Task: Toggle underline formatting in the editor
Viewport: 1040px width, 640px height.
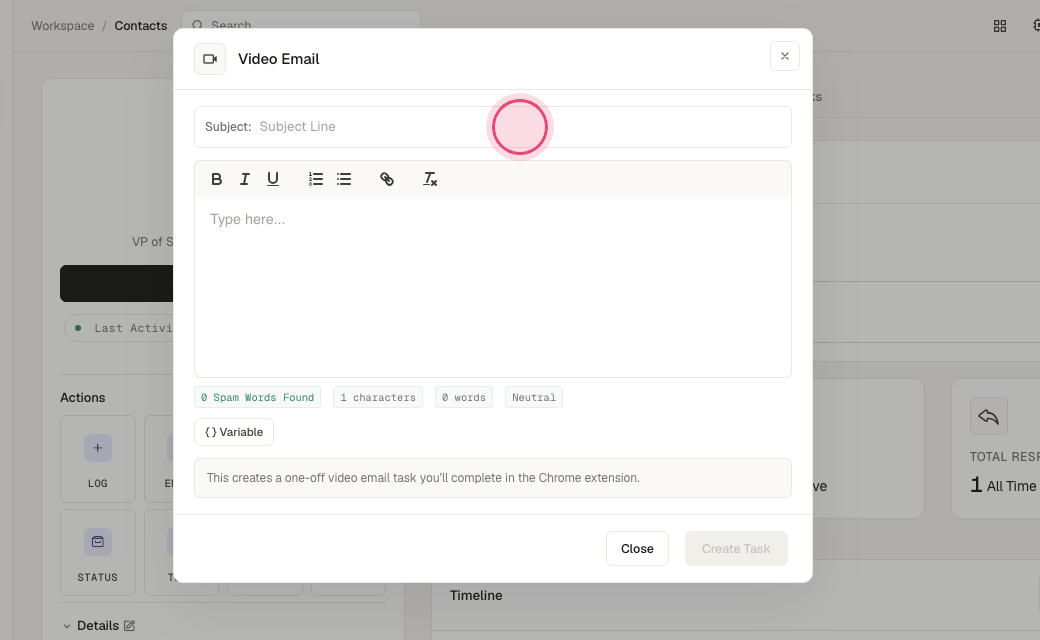Action: pyautogui.click(x=273, y=179)
